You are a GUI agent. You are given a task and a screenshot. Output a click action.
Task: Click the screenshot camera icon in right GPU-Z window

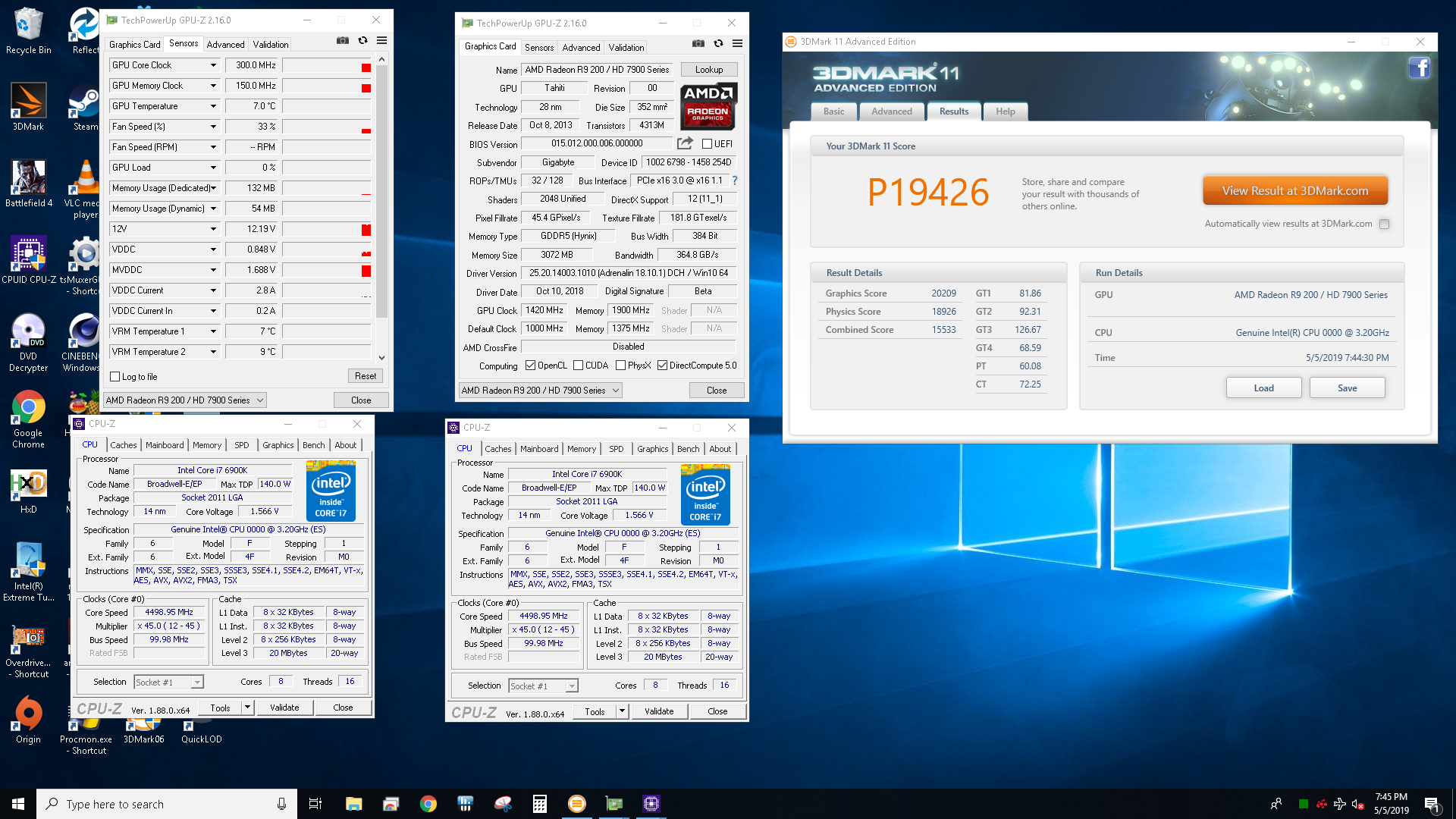tap(698, 44)
